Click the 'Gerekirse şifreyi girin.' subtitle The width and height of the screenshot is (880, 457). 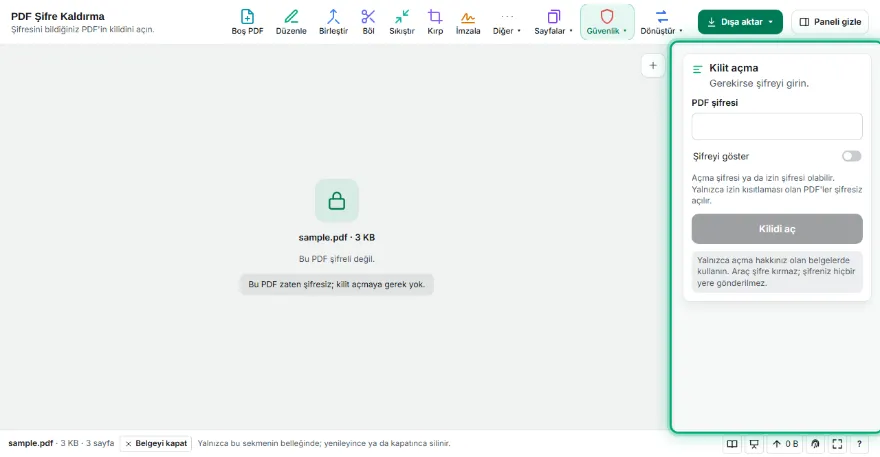pos(759,84)
